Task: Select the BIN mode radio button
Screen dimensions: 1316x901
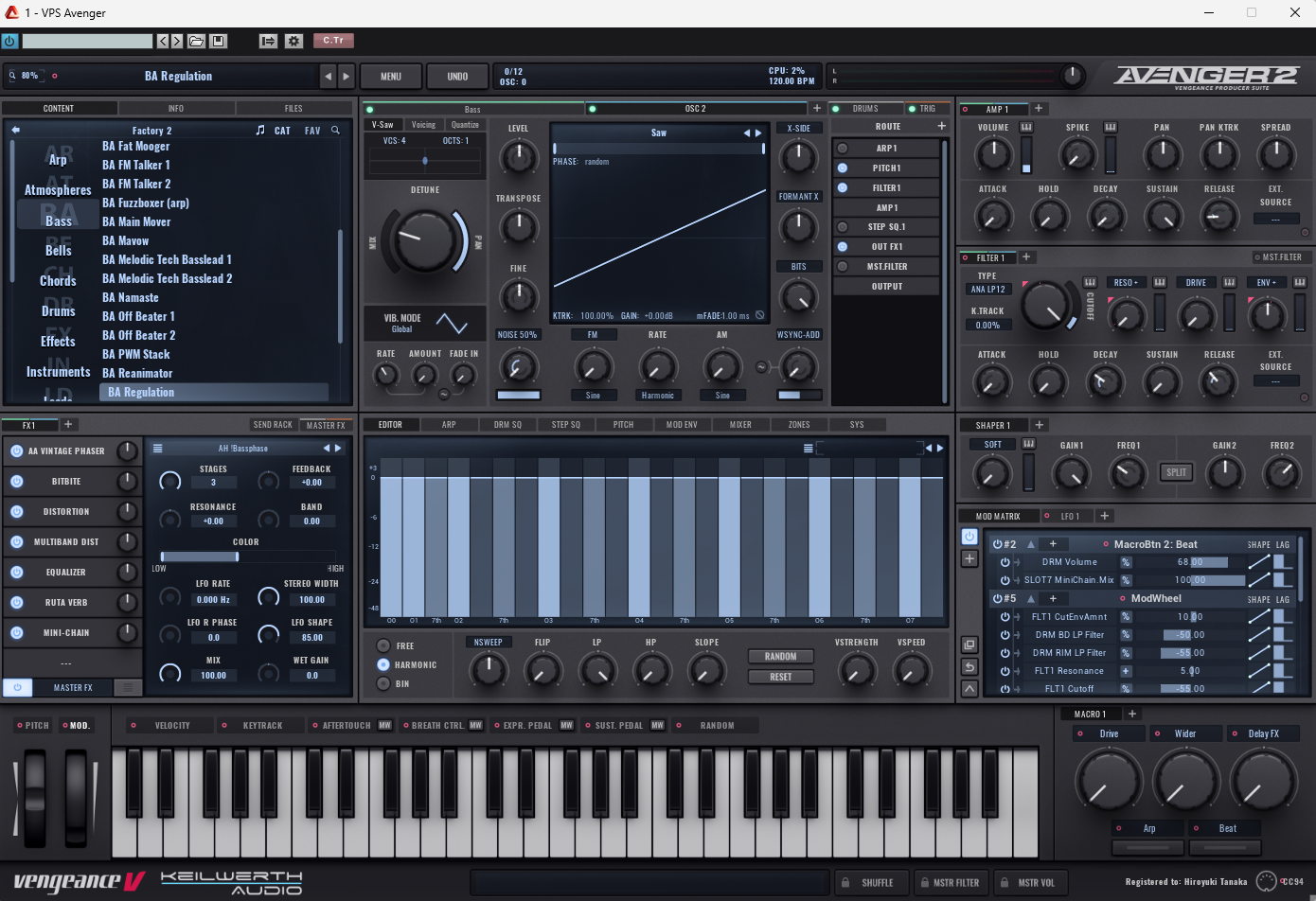Action: pyautogui.click(x=383, y=683)
